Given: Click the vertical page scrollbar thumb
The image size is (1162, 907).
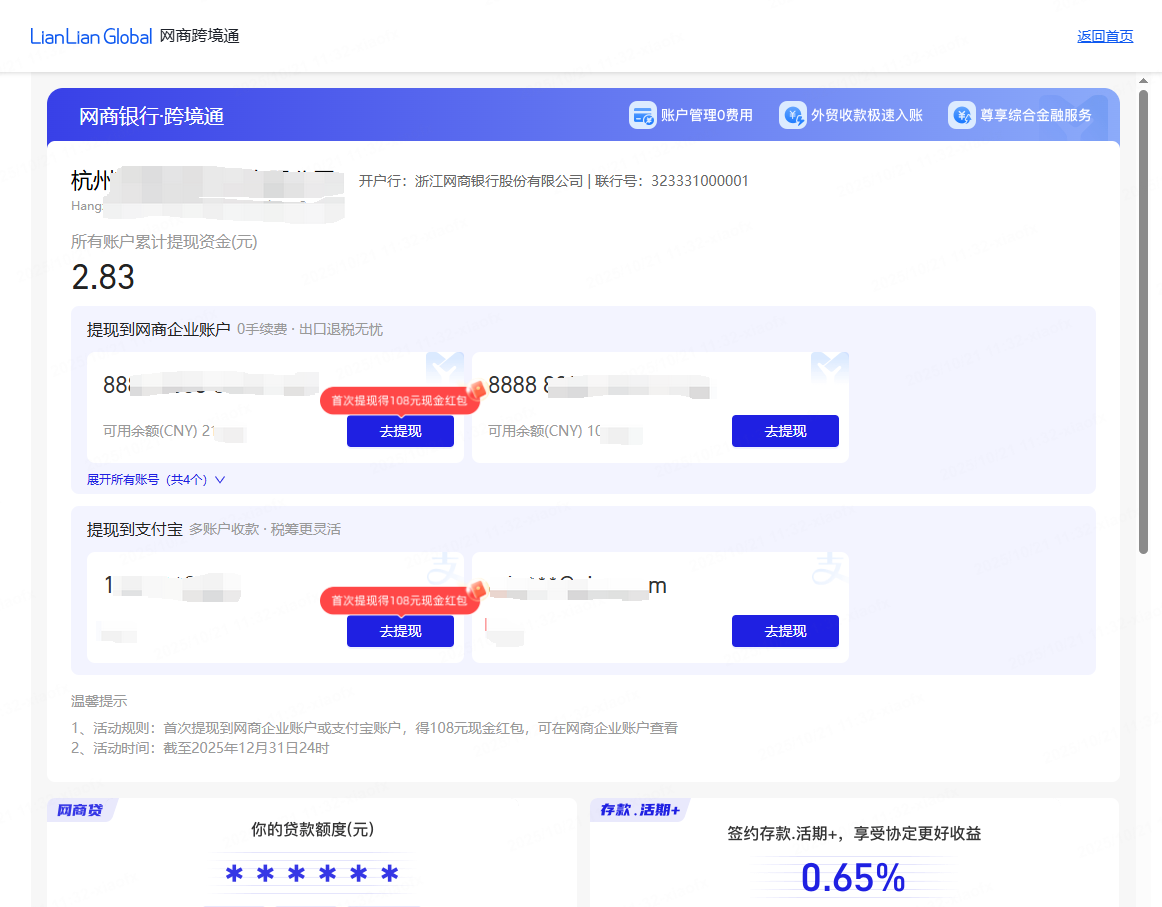Looking at the screenshot, I should (1143, 318).
